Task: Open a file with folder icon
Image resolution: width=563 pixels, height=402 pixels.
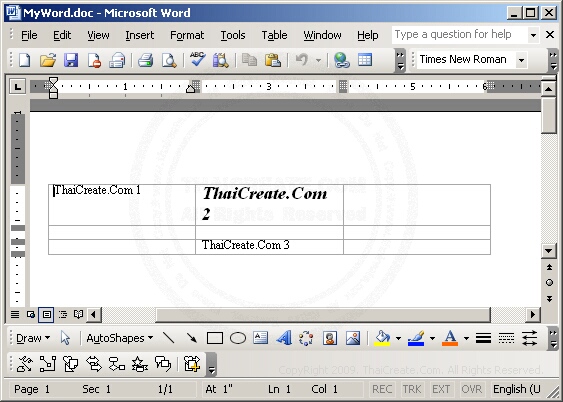Action: coord(48,60)
